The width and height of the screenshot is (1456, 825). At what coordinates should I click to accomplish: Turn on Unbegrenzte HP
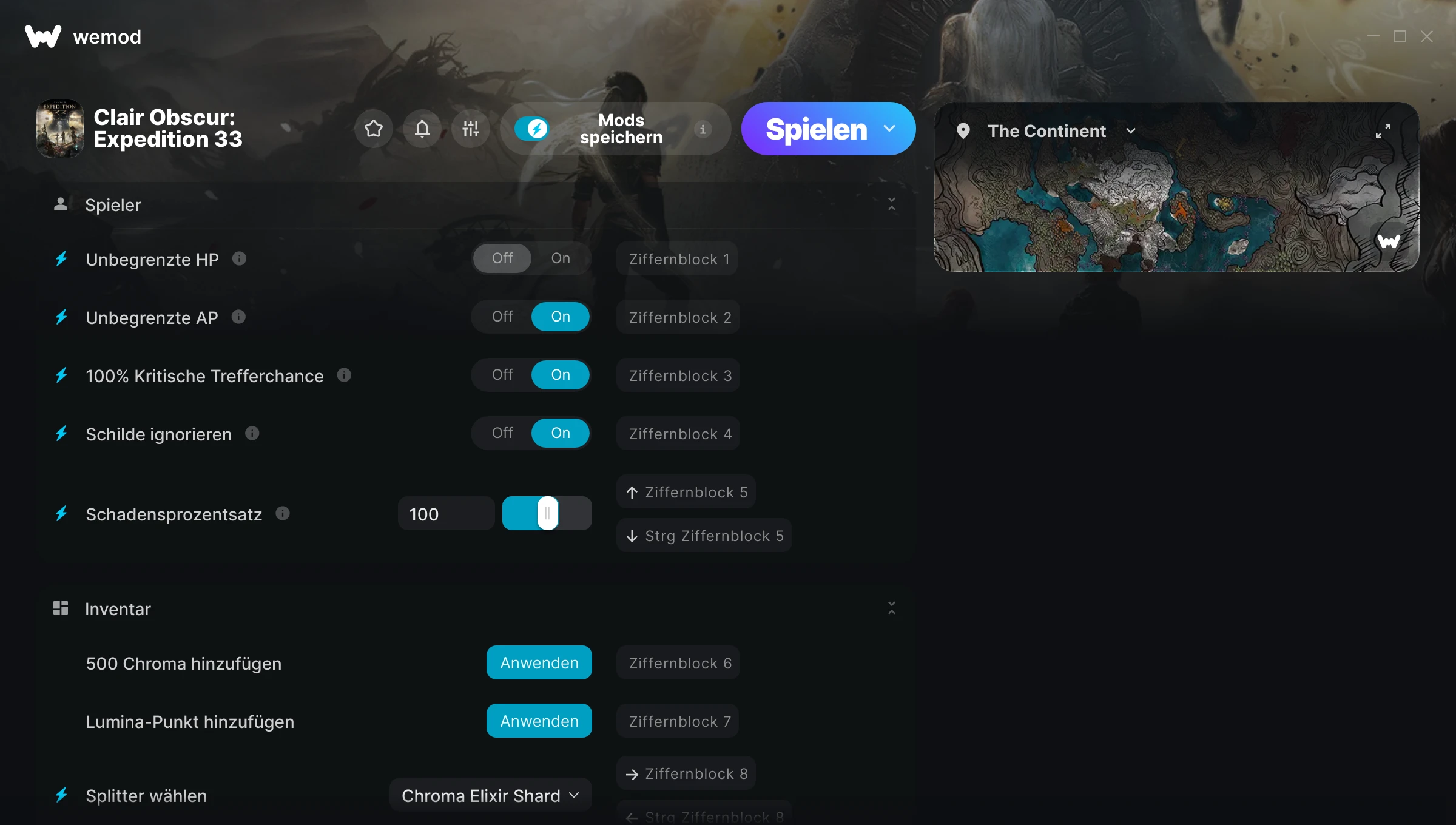coord(561,258)
